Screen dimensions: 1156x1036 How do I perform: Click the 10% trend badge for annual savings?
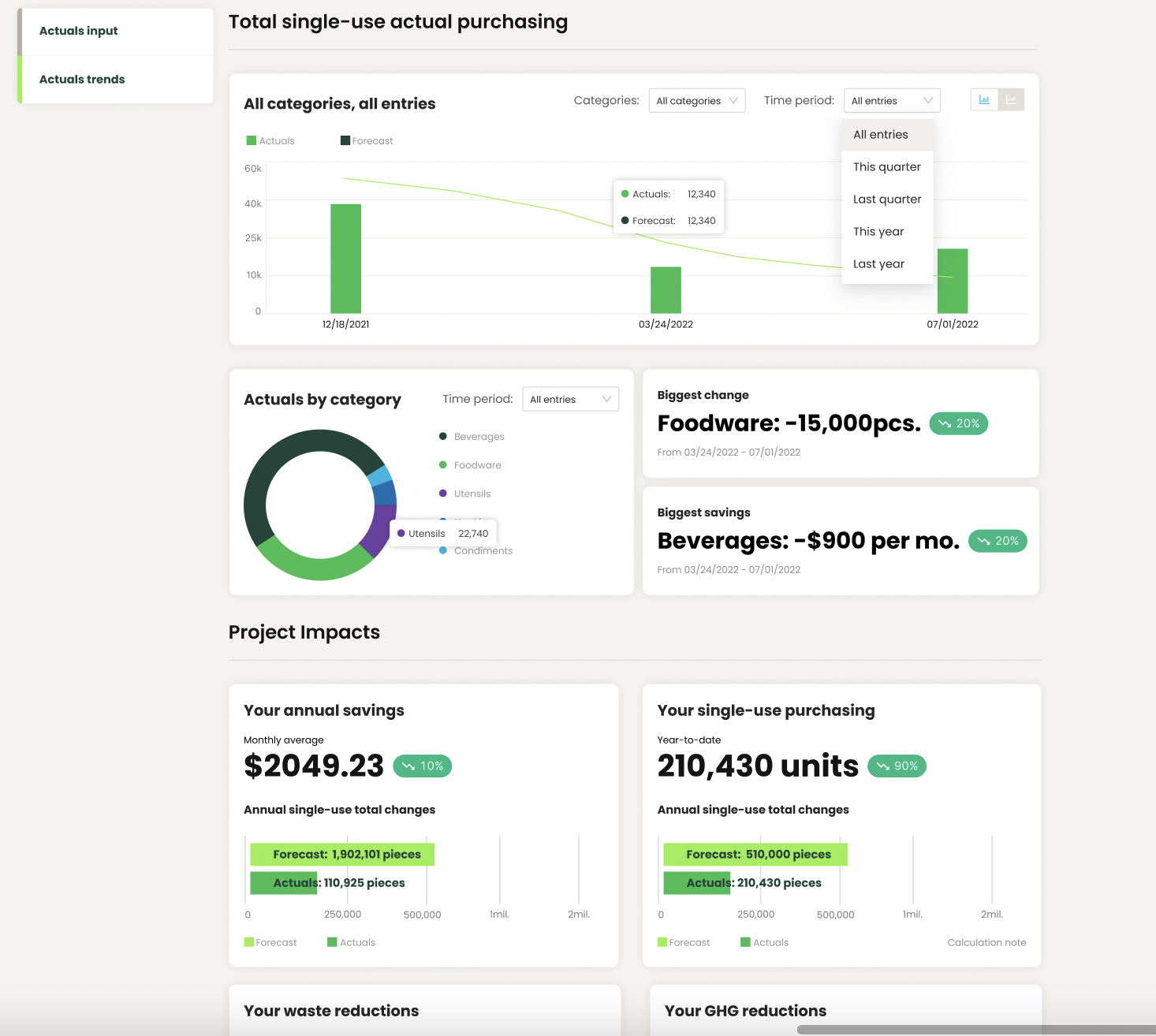click(423, 766)
